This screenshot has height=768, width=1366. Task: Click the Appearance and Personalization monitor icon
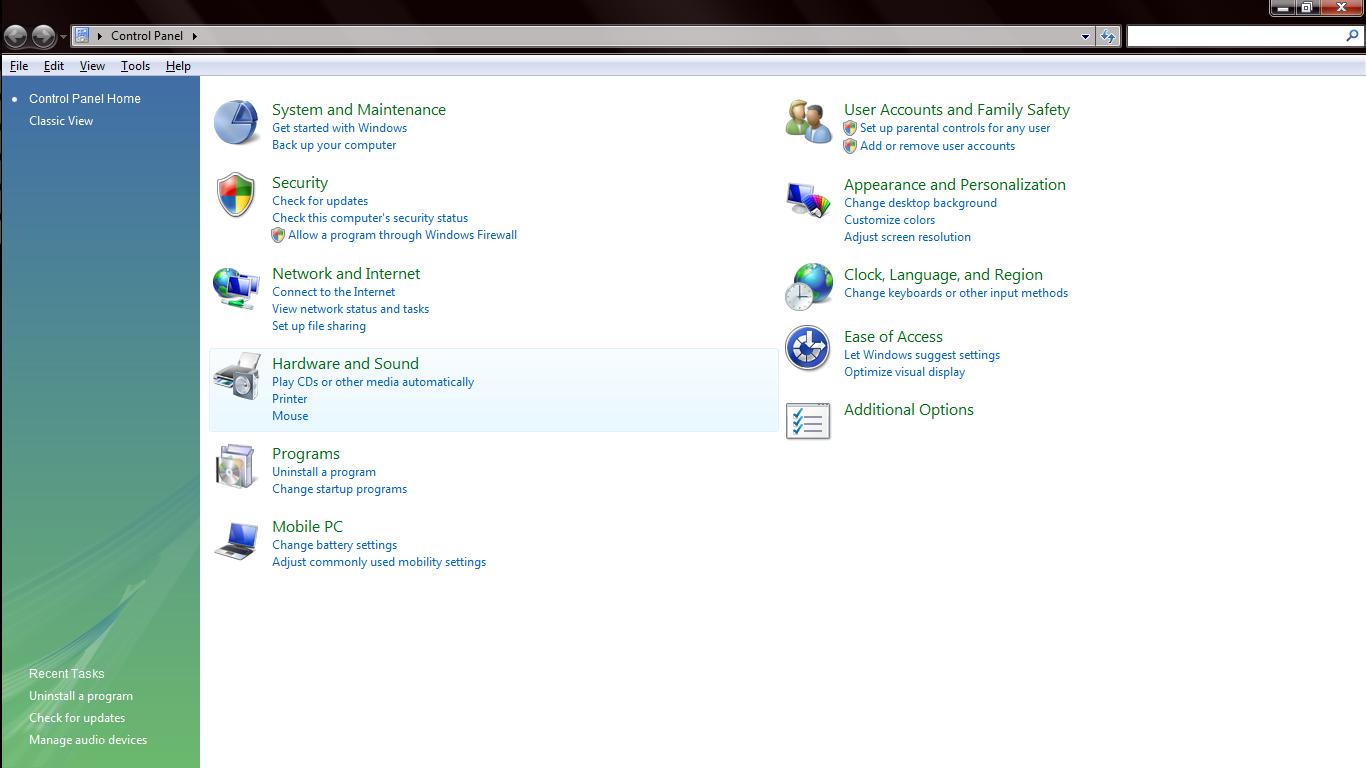tap(808, 199)
